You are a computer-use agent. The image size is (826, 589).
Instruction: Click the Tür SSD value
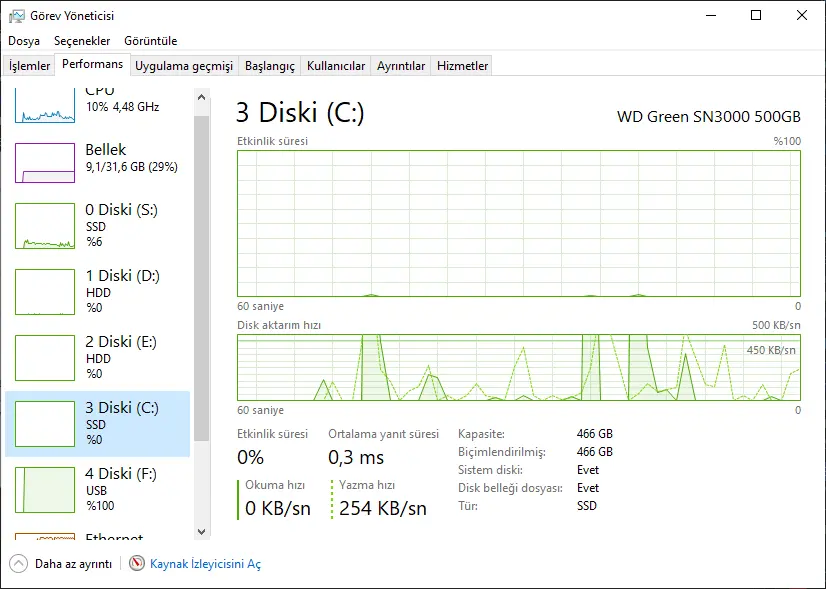587,506
